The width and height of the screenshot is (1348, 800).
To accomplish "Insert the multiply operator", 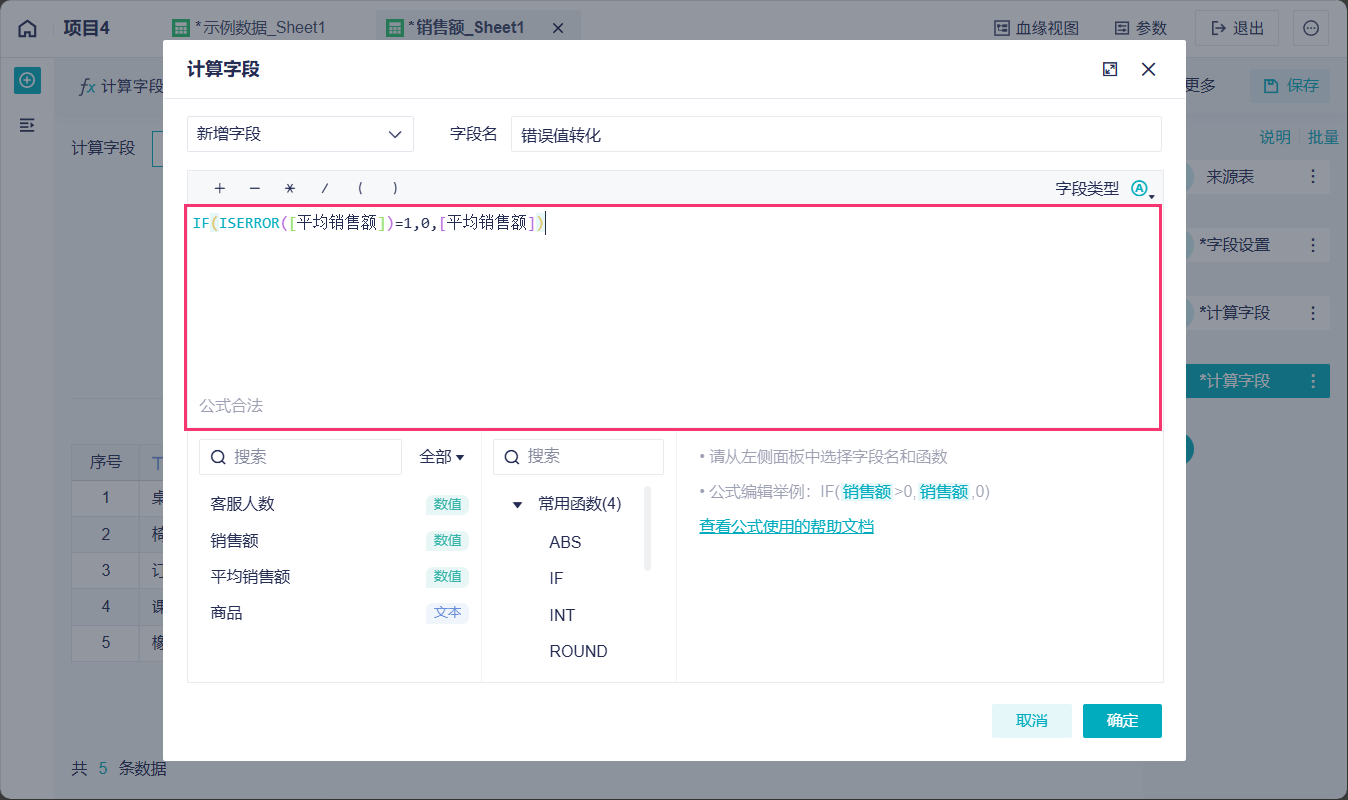I will tap(290, 188).
